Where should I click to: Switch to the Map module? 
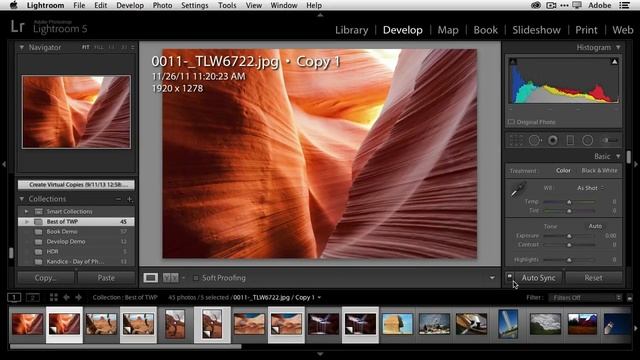click(x=448, y=30)
